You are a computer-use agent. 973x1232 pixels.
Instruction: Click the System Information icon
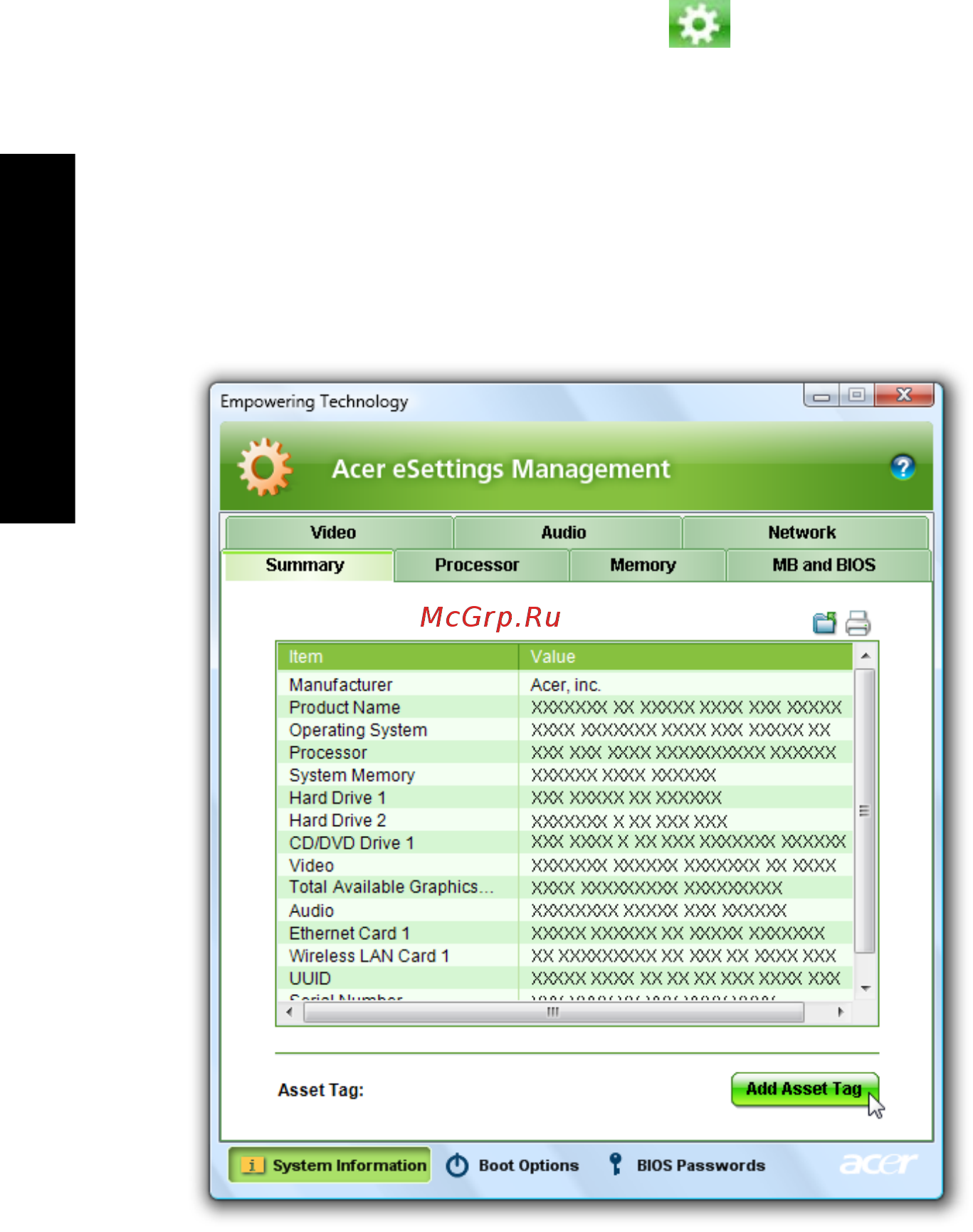(x=251, y=1165)
